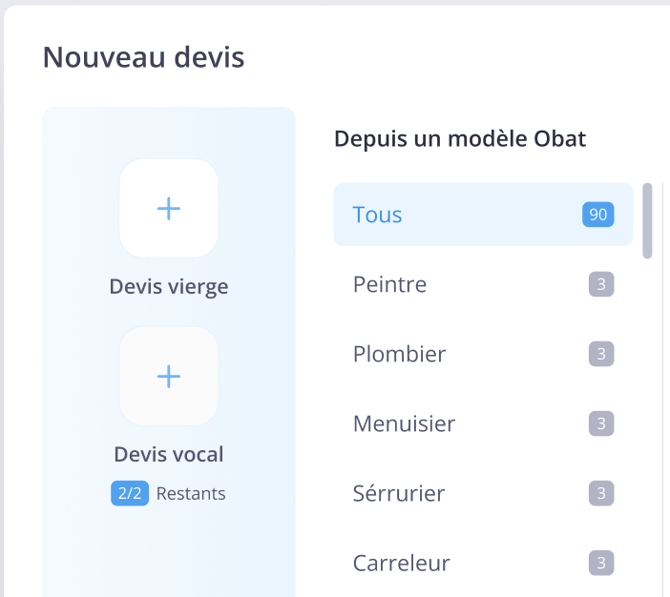Viewport: 670px width, 597px height.
Task: Click the Devis vocal label
Action: (x=169, y=455)
